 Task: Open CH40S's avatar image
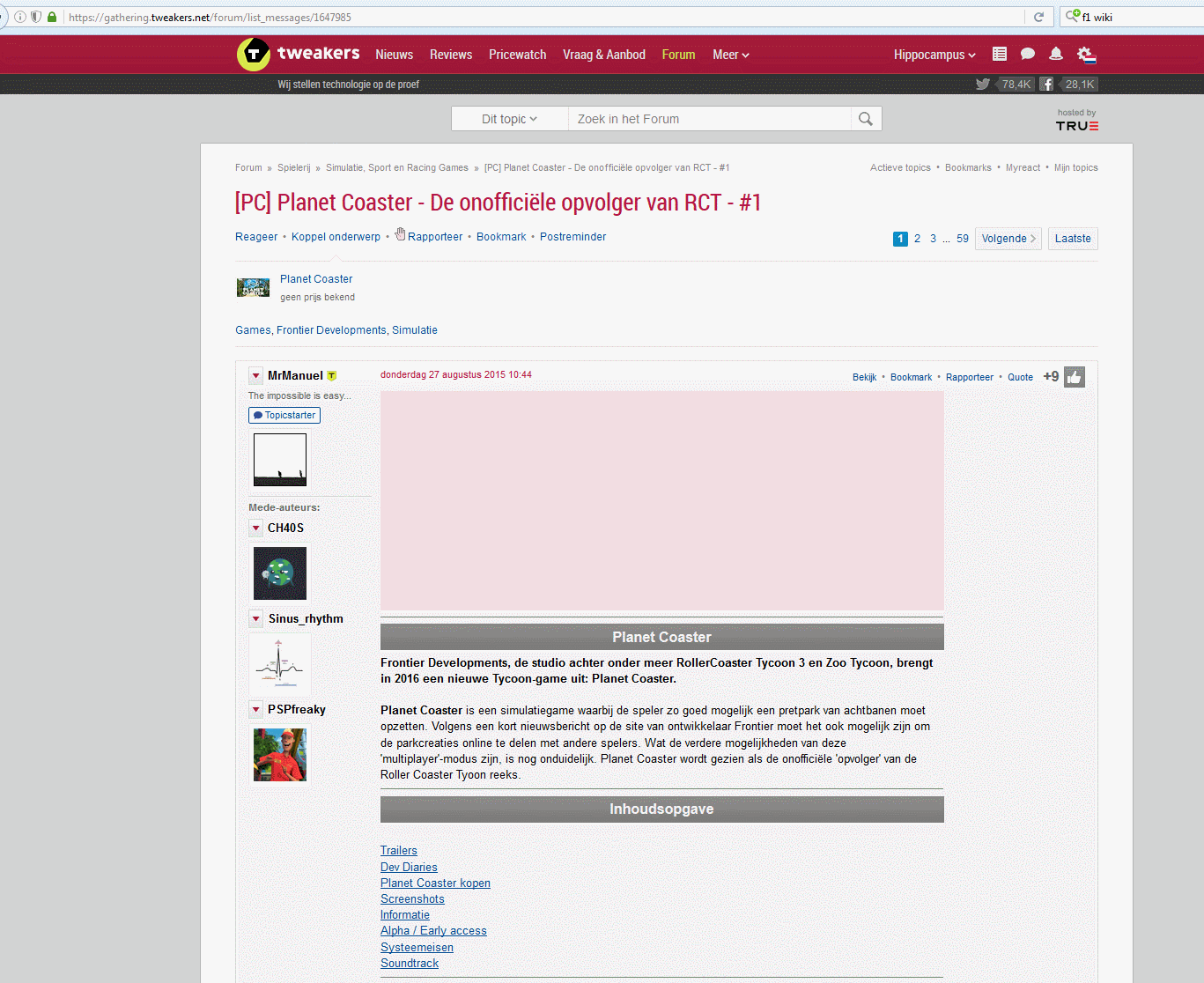coord(280,573)
